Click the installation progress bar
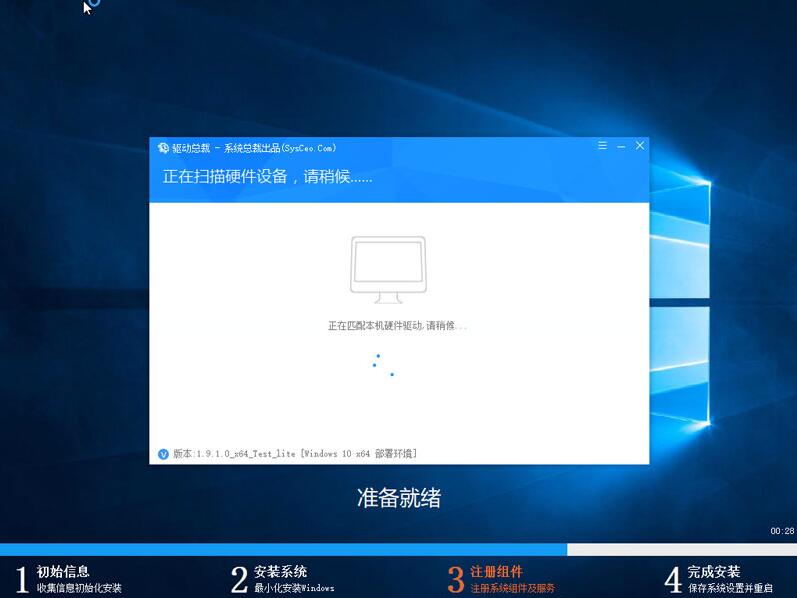The width and height of the screenshot is (797, 598). 398,549
